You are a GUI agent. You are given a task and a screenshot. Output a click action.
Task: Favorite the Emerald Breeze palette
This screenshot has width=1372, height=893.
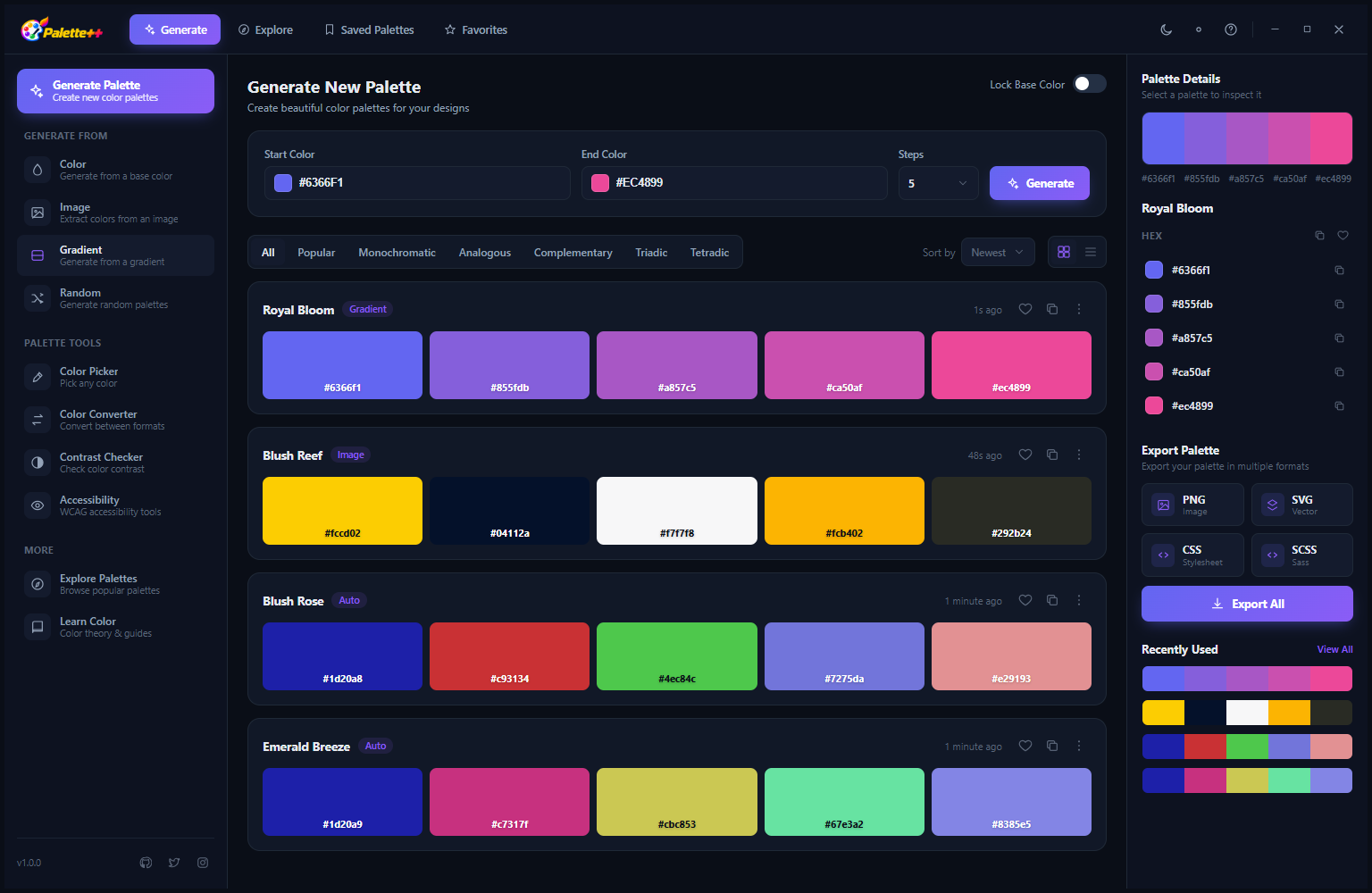click(x=1025, y=746)
